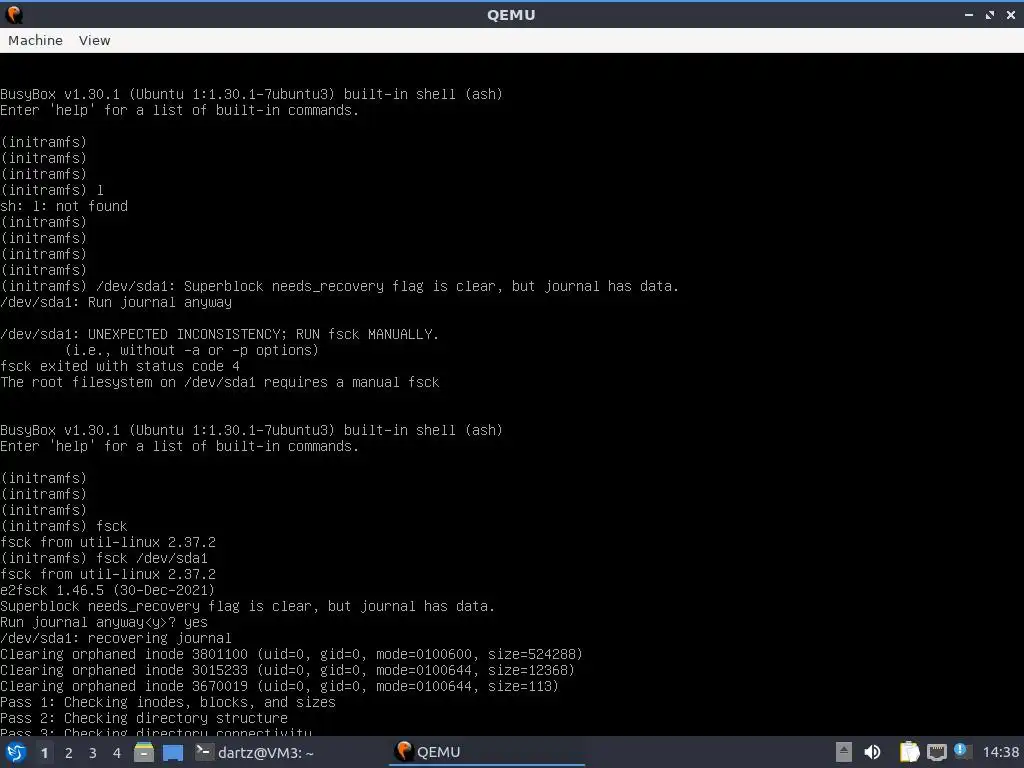Open the View menu
Image resolution: width=1024 pixels, height=768 pixels.
tap(94, 40)
